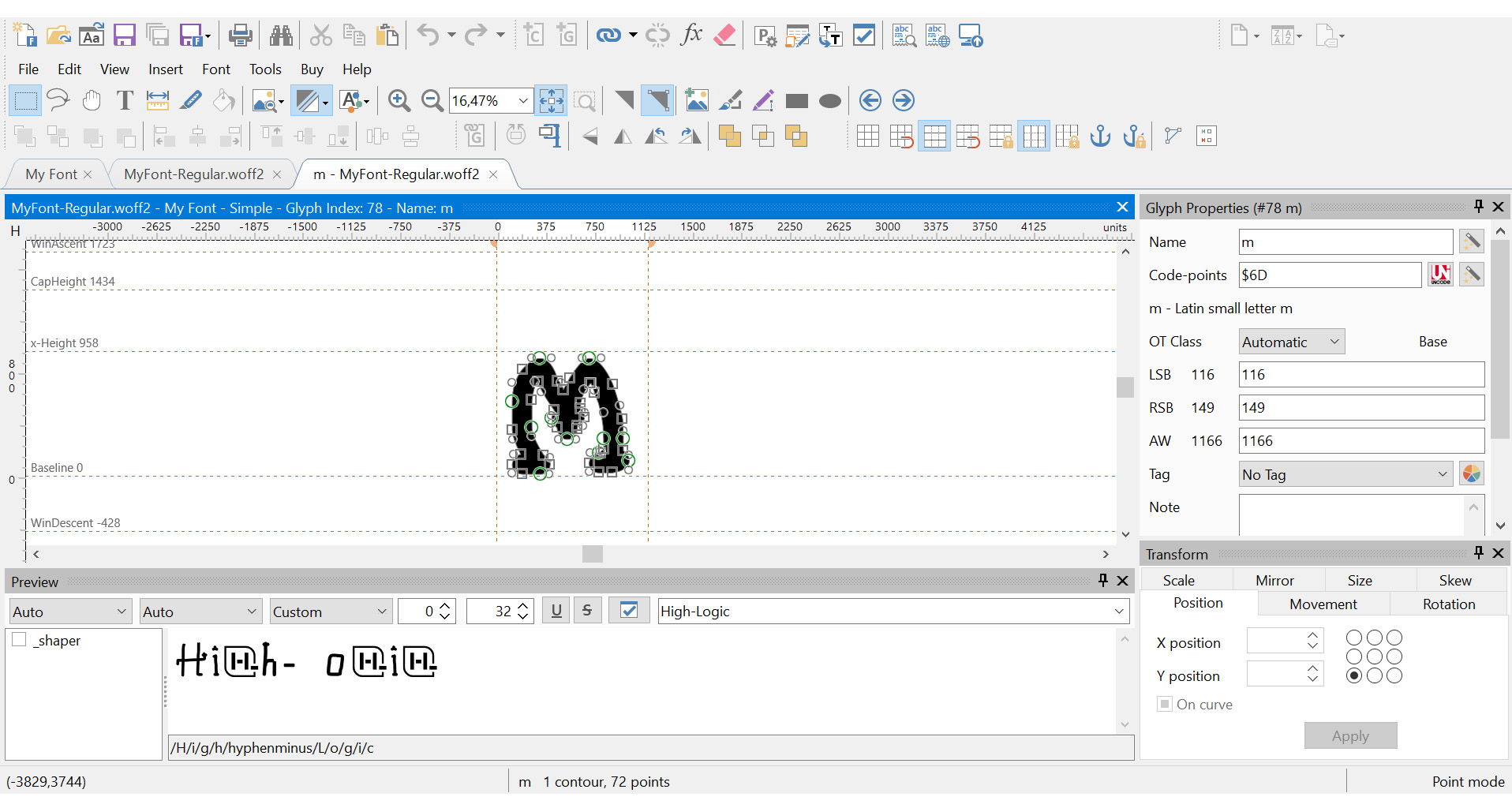The image size is (1512, 808).
Task: Save the font with the disk icon
Action: pos(125,36)
